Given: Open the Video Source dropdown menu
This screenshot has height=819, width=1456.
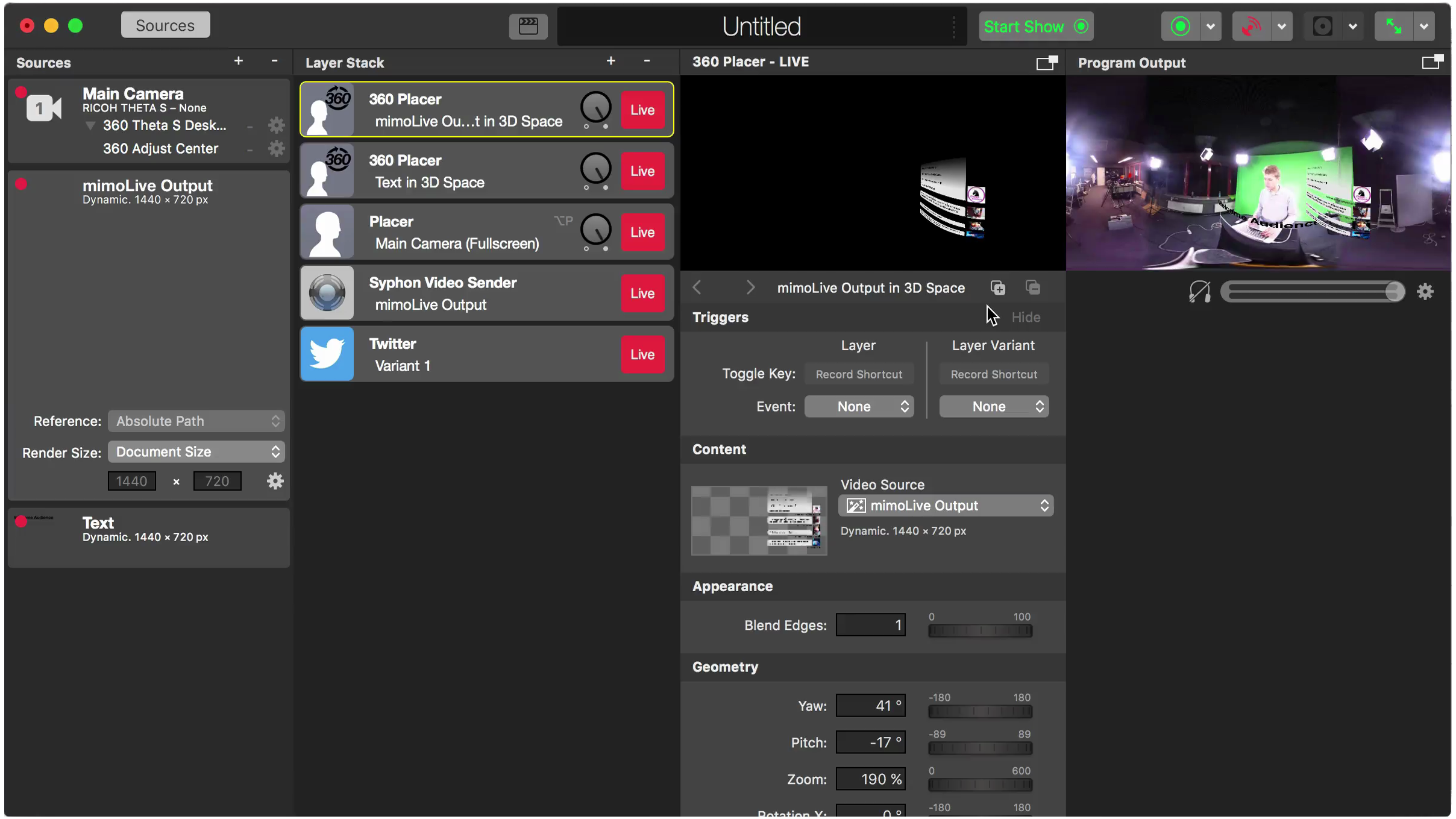Looking at the screenshot, I should (946, 505).
